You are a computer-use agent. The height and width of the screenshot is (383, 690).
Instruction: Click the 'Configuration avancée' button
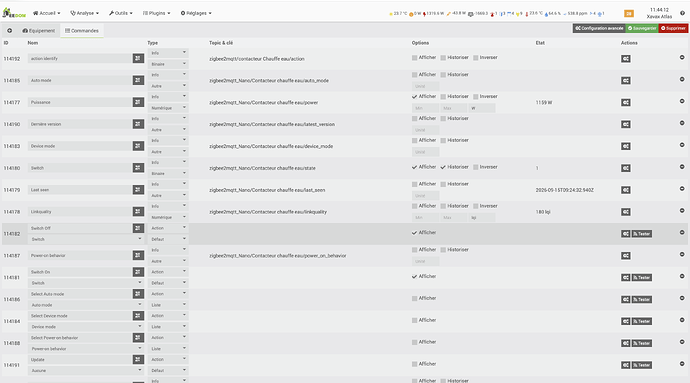point(599,28)
